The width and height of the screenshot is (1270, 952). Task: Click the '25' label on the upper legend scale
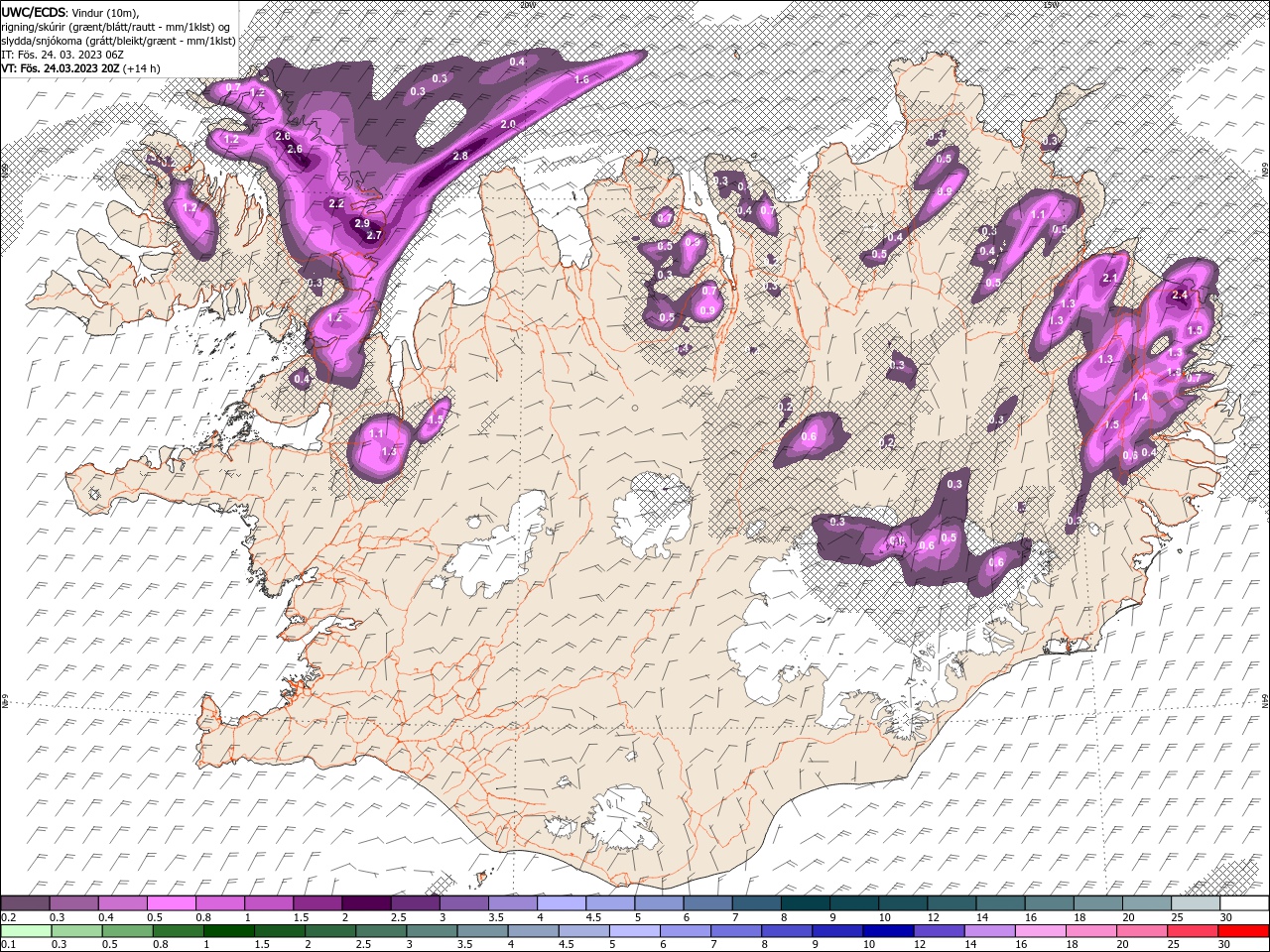click(1179, 917)
